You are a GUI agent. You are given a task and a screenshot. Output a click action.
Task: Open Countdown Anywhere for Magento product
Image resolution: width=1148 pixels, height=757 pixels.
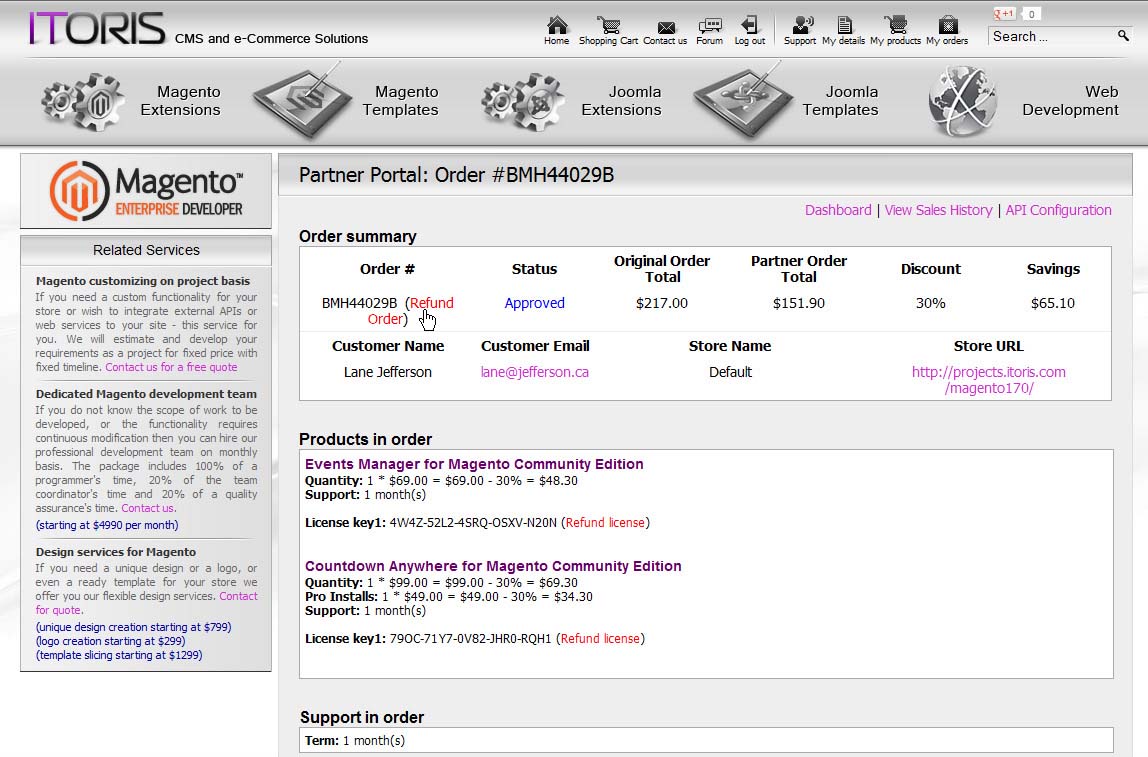pos(493,566)
